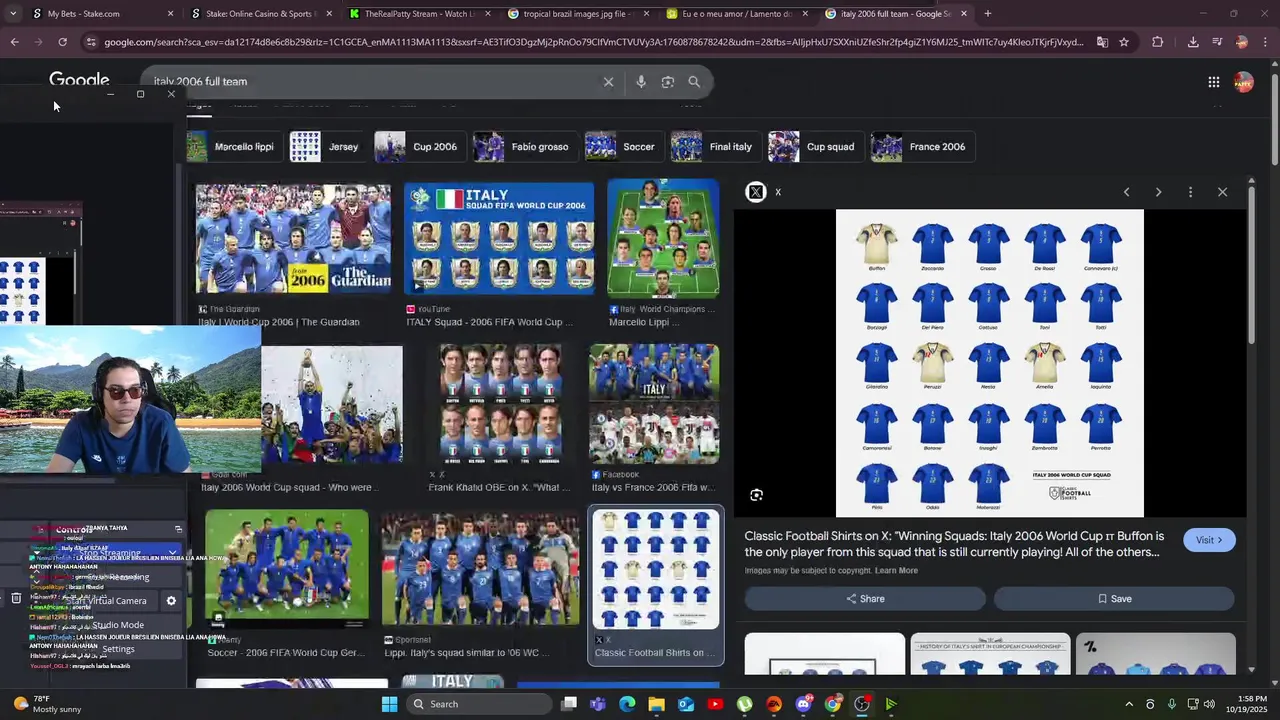Viewport: 1280px width, 720px height.
Task: Open the Google account avatar
Action: tap(1243, 82)
